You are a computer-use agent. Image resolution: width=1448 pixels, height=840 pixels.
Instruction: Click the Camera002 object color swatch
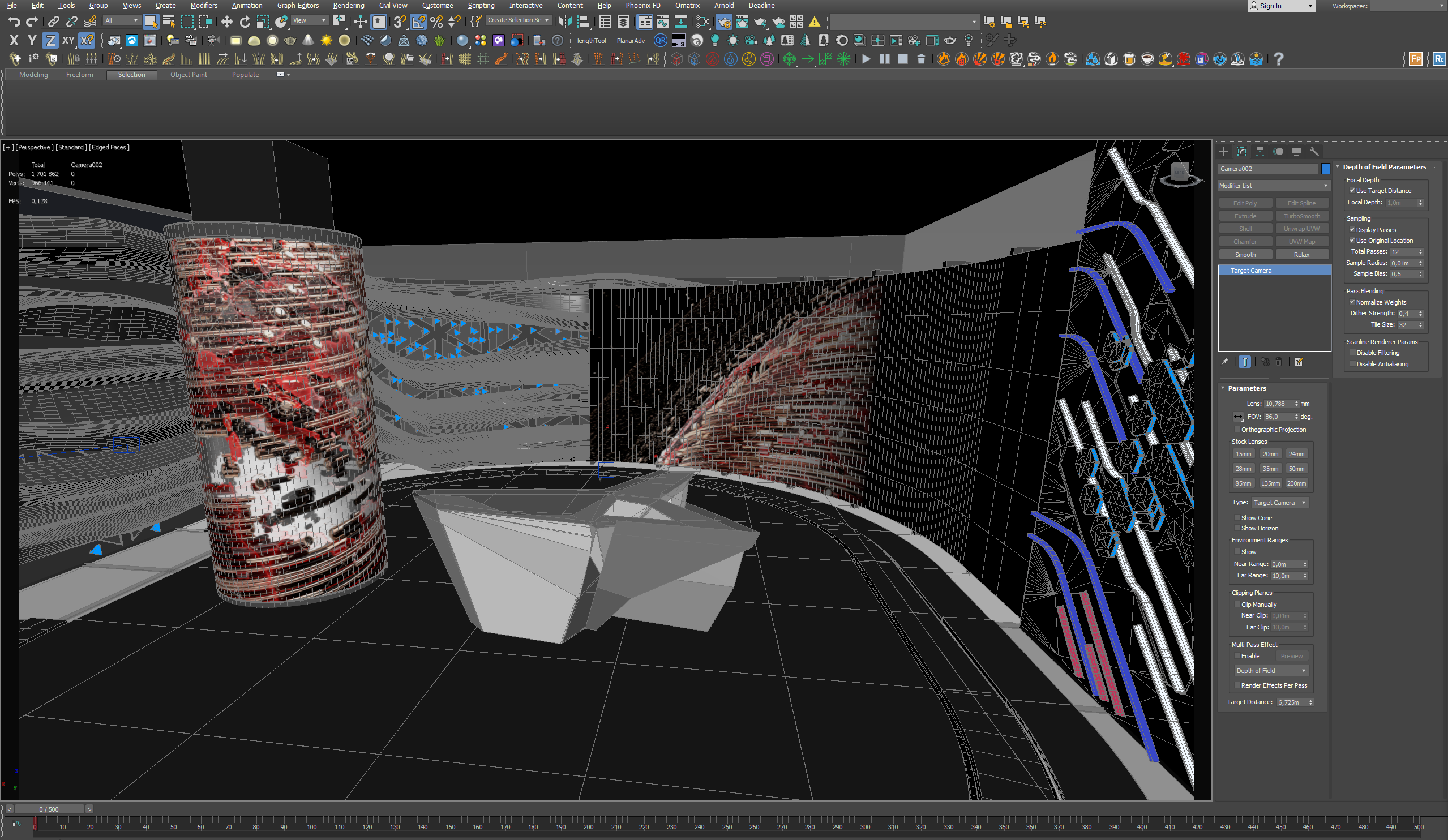(1325, 169)
